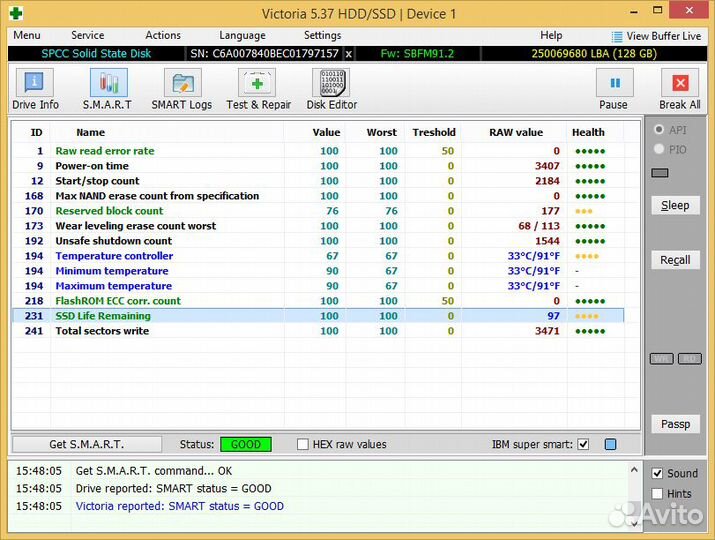The image size is (715, 540).
Task: Turn off the Sound checkbox
Action: [x=657, y=473]
